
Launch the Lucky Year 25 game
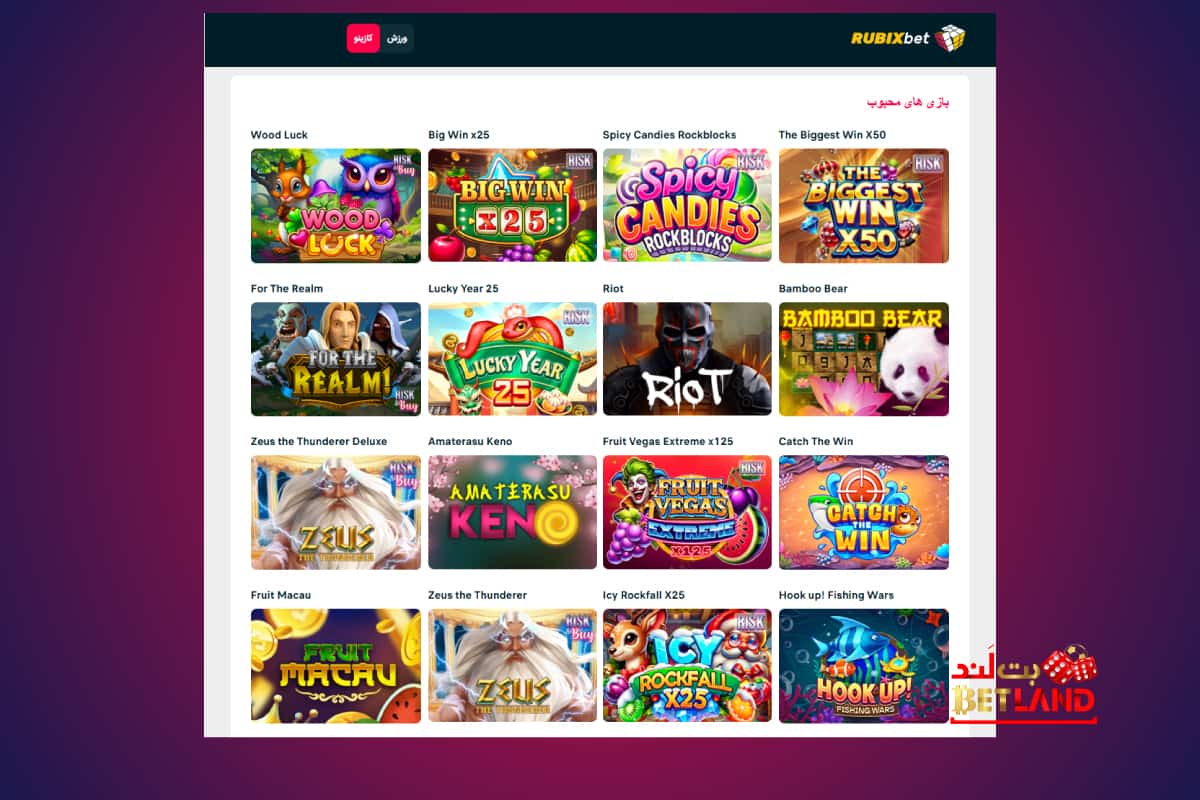point(512,359)
